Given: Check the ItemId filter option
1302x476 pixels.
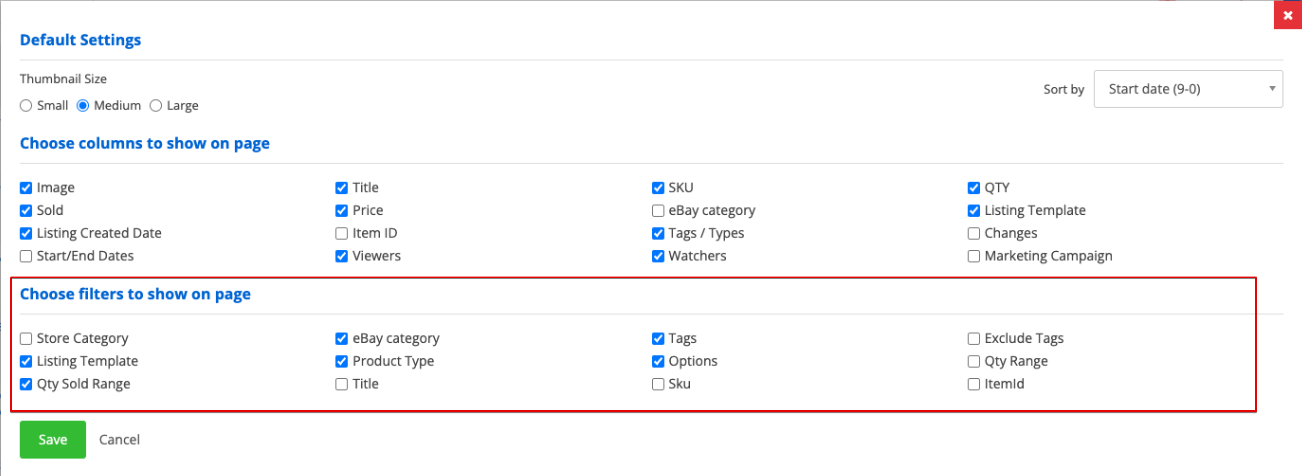Looking at the screenshot, I should (974, 384).
